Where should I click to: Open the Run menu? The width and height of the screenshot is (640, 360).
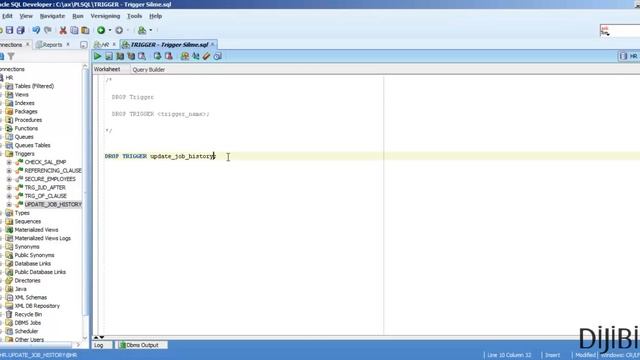(78, 16)
